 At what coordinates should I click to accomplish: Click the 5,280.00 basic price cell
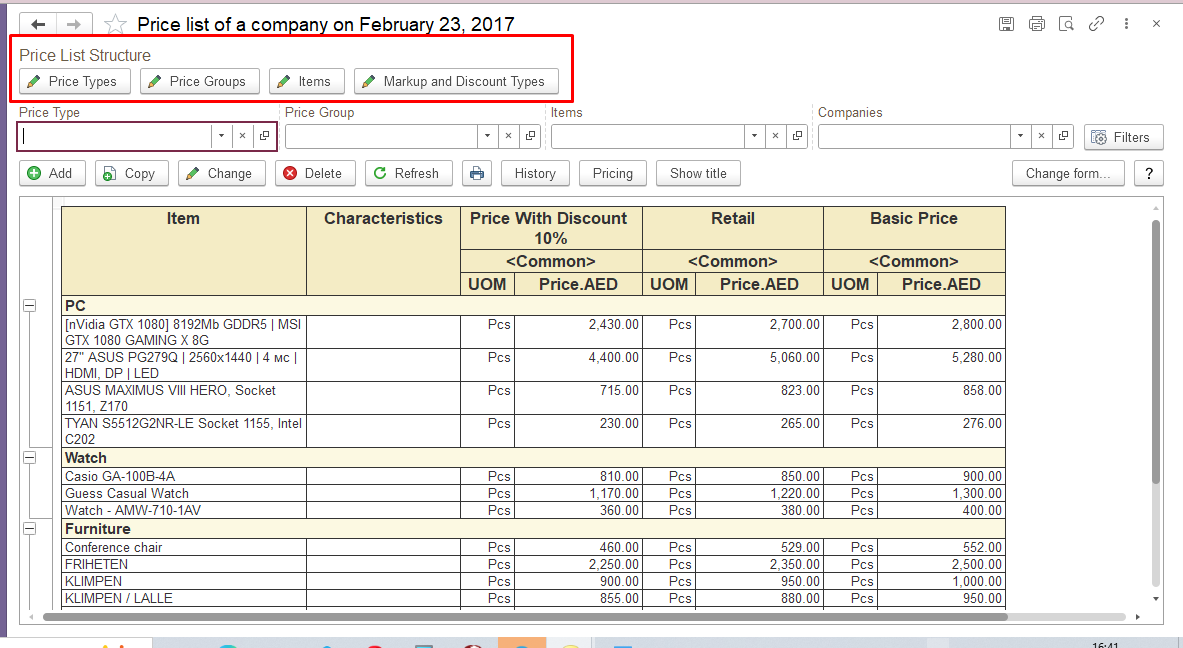click(942, 365)
